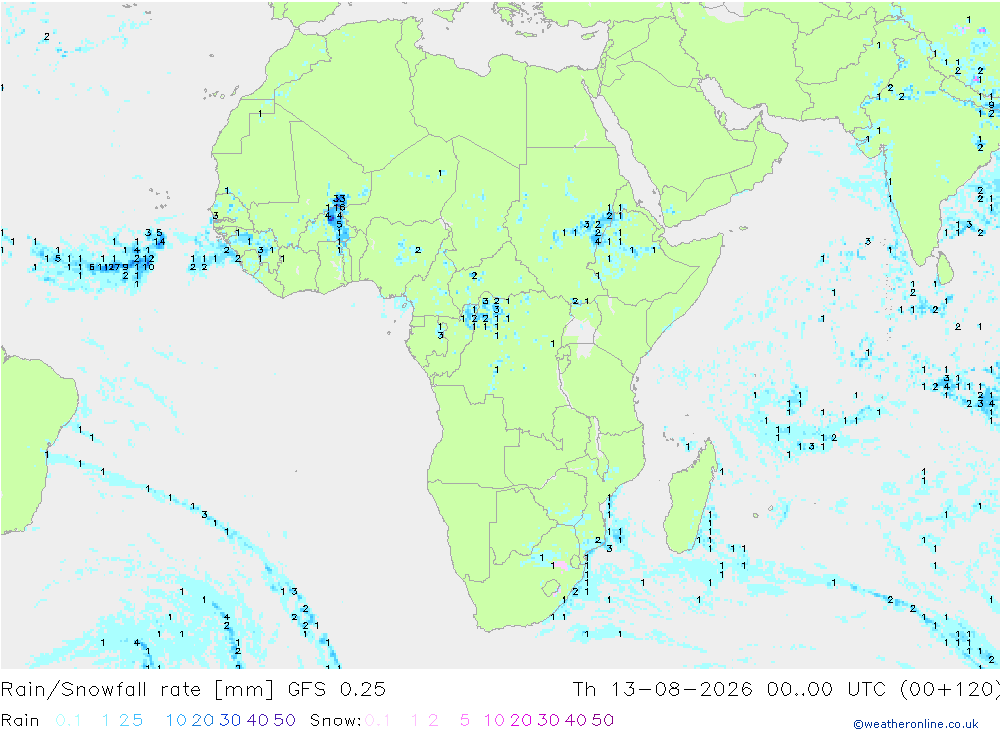
Task: Click the island of Sri Lanka
Action: (945, 268)
